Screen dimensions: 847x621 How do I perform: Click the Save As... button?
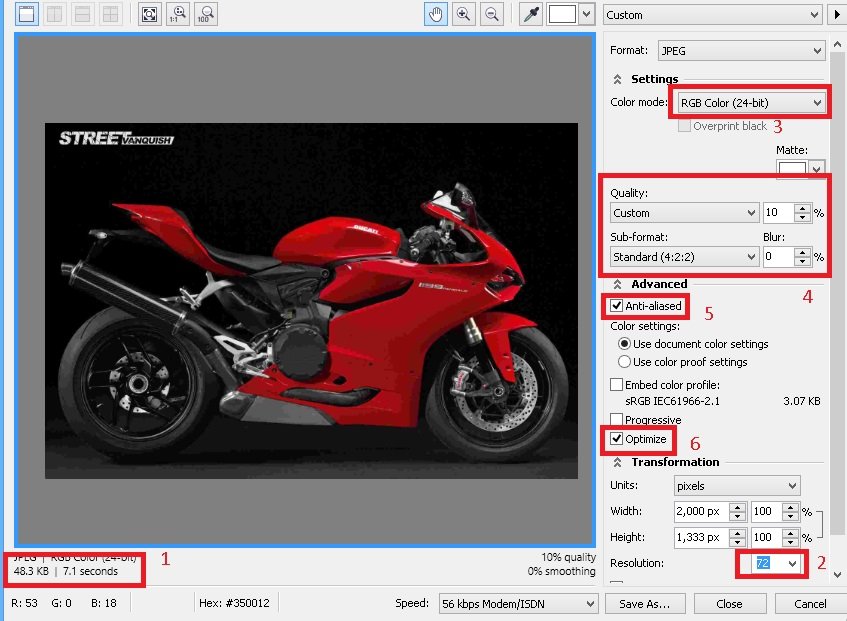coord(644,604)
